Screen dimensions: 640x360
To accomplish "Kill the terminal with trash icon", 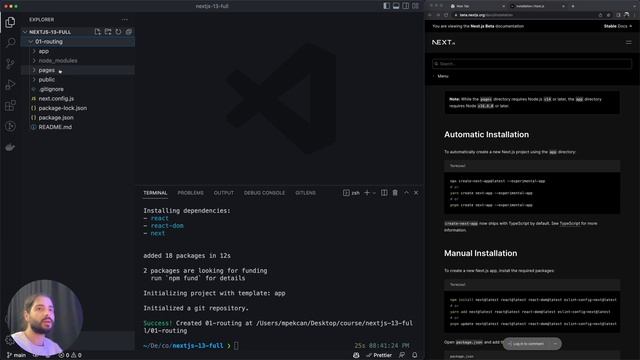I will pyautogui.click(x=395, y=193).
